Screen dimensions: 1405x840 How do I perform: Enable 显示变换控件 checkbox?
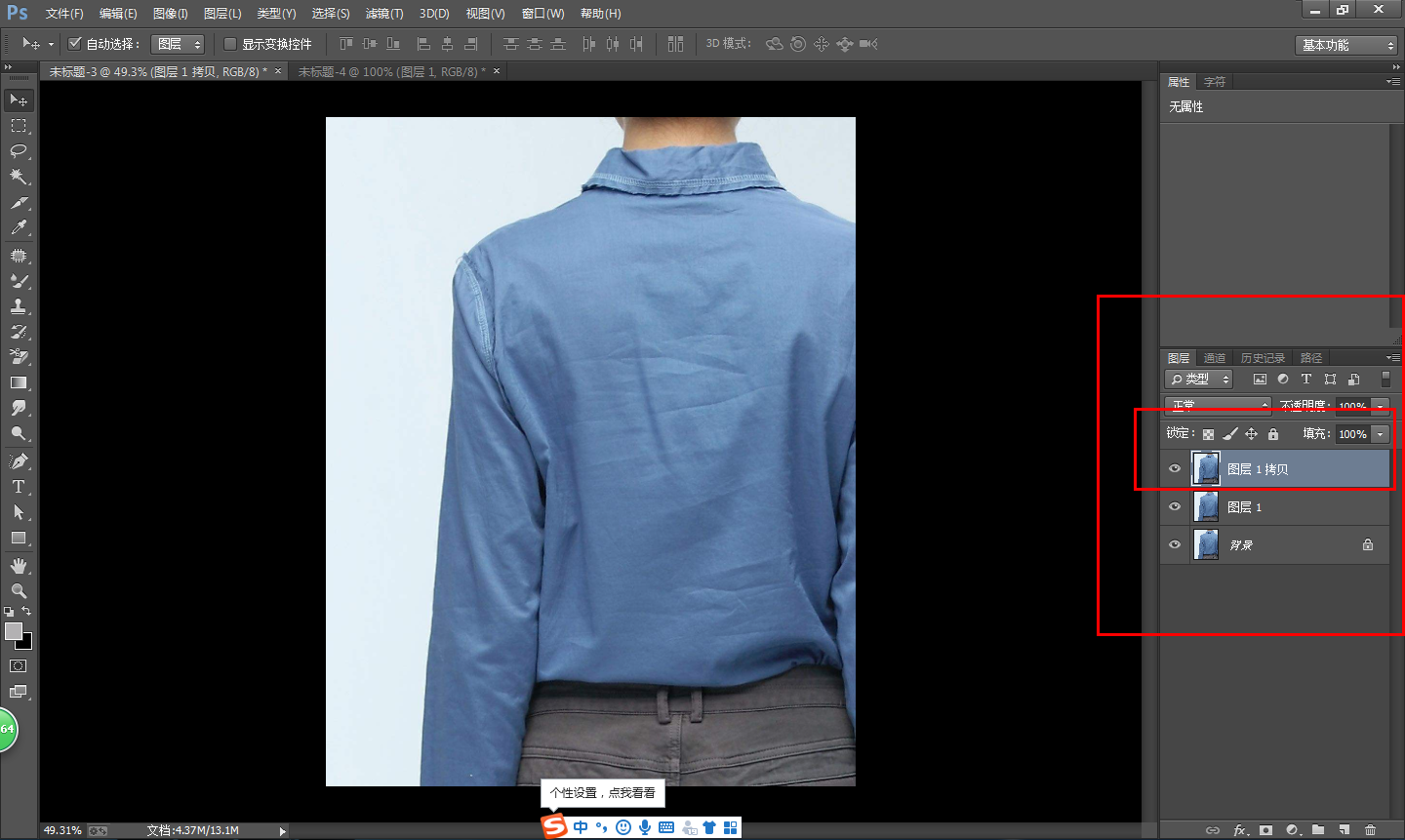coord(230,44)
